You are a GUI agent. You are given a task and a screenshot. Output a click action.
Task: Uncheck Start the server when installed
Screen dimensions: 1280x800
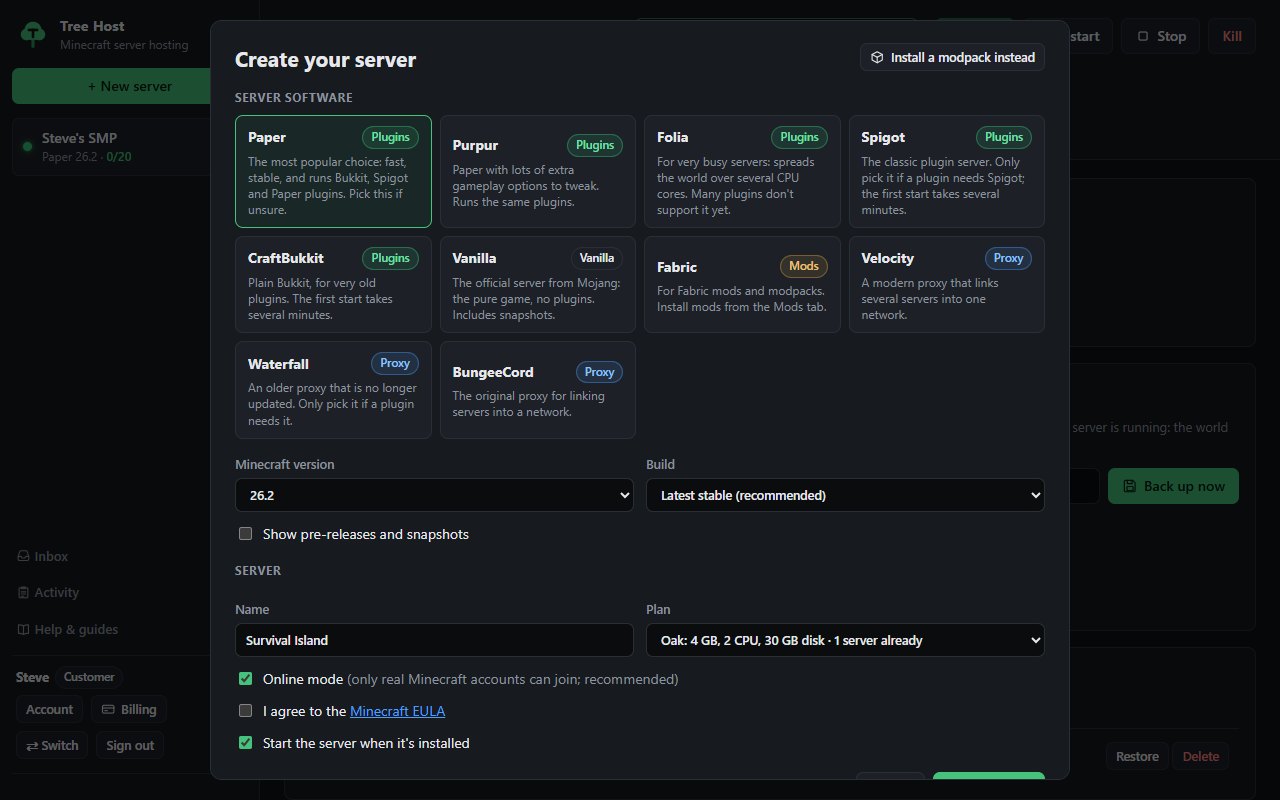coord(245,743)
